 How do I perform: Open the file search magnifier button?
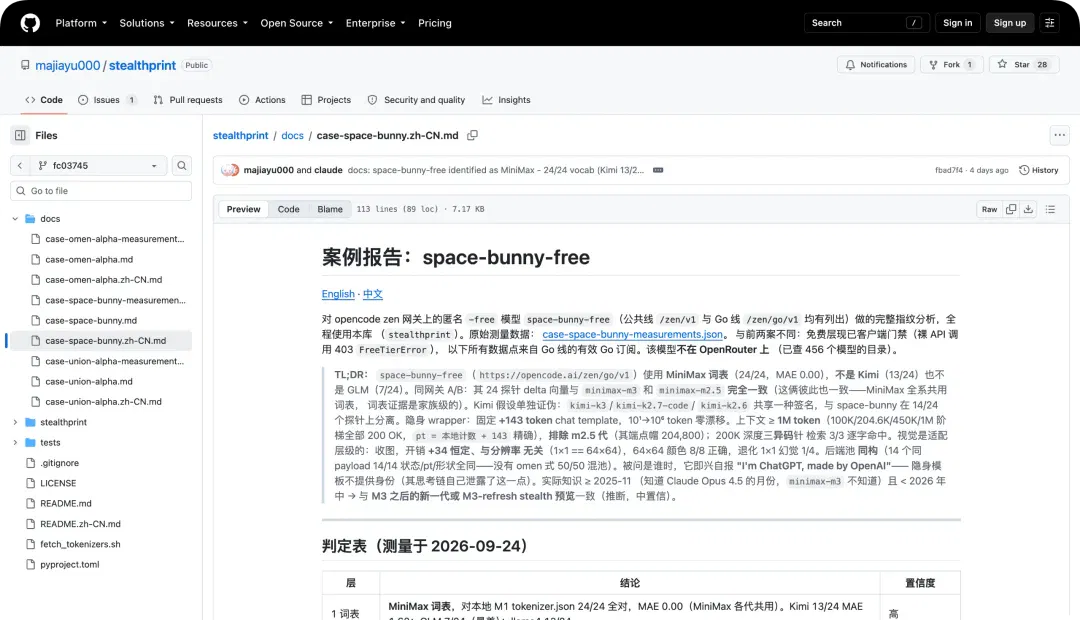click(182, 165)
